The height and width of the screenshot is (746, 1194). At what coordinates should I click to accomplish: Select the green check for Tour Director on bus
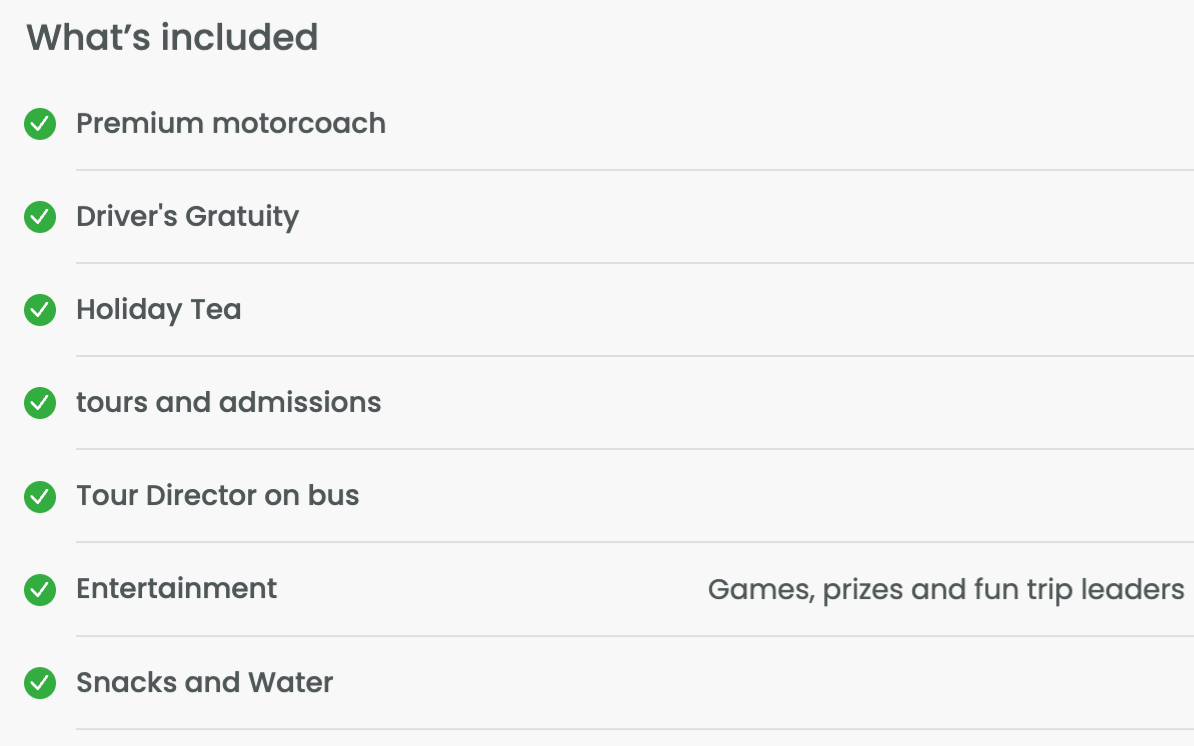(x=40, y=496)
